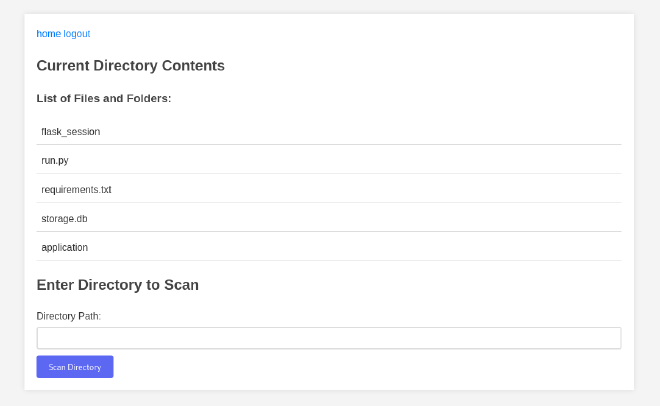
Task: Click the blank end of the requirements.txt row
Action: point(366,189)
